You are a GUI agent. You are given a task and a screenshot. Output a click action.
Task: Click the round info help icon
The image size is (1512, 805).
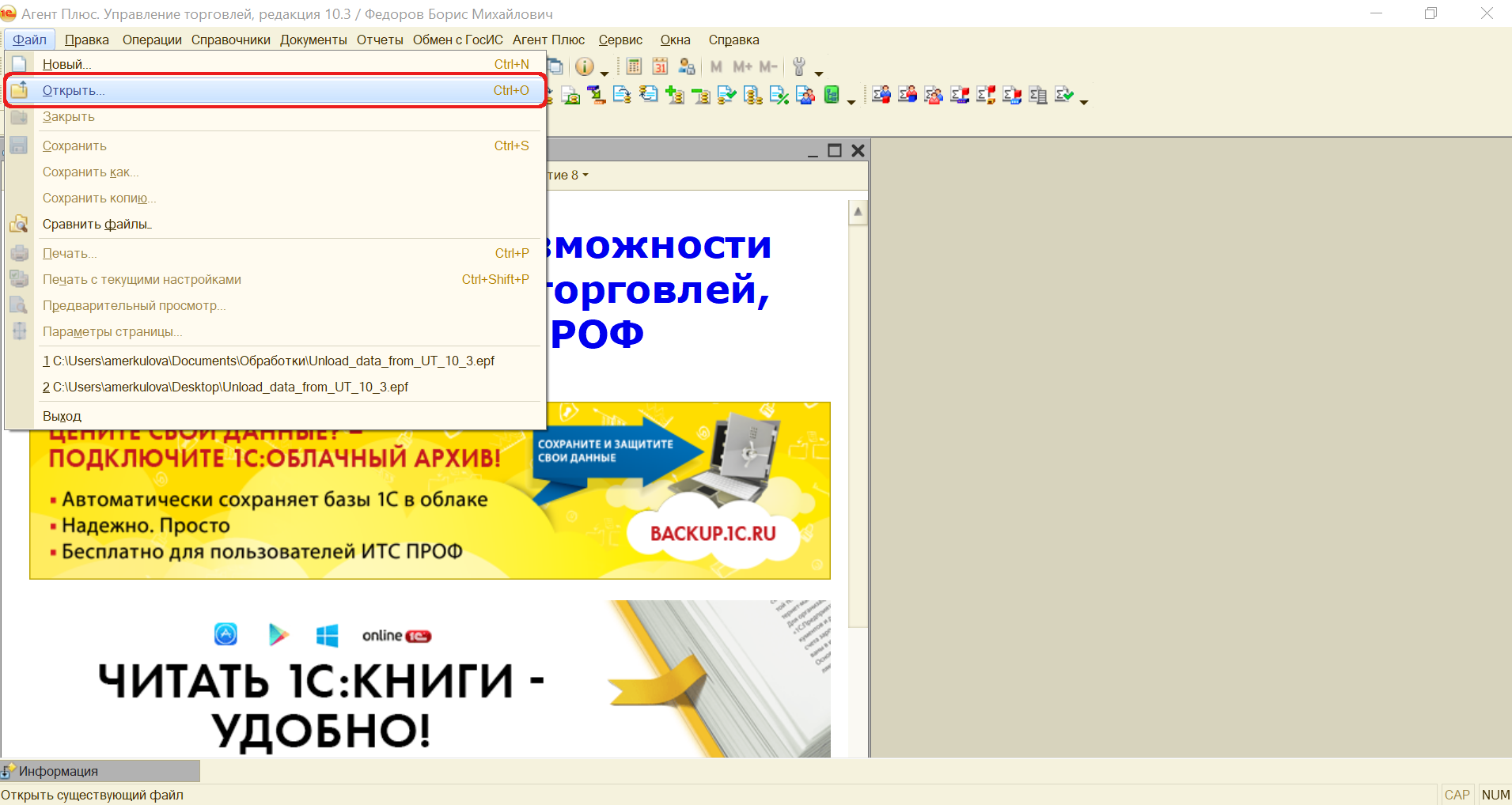tap(584, 66)
